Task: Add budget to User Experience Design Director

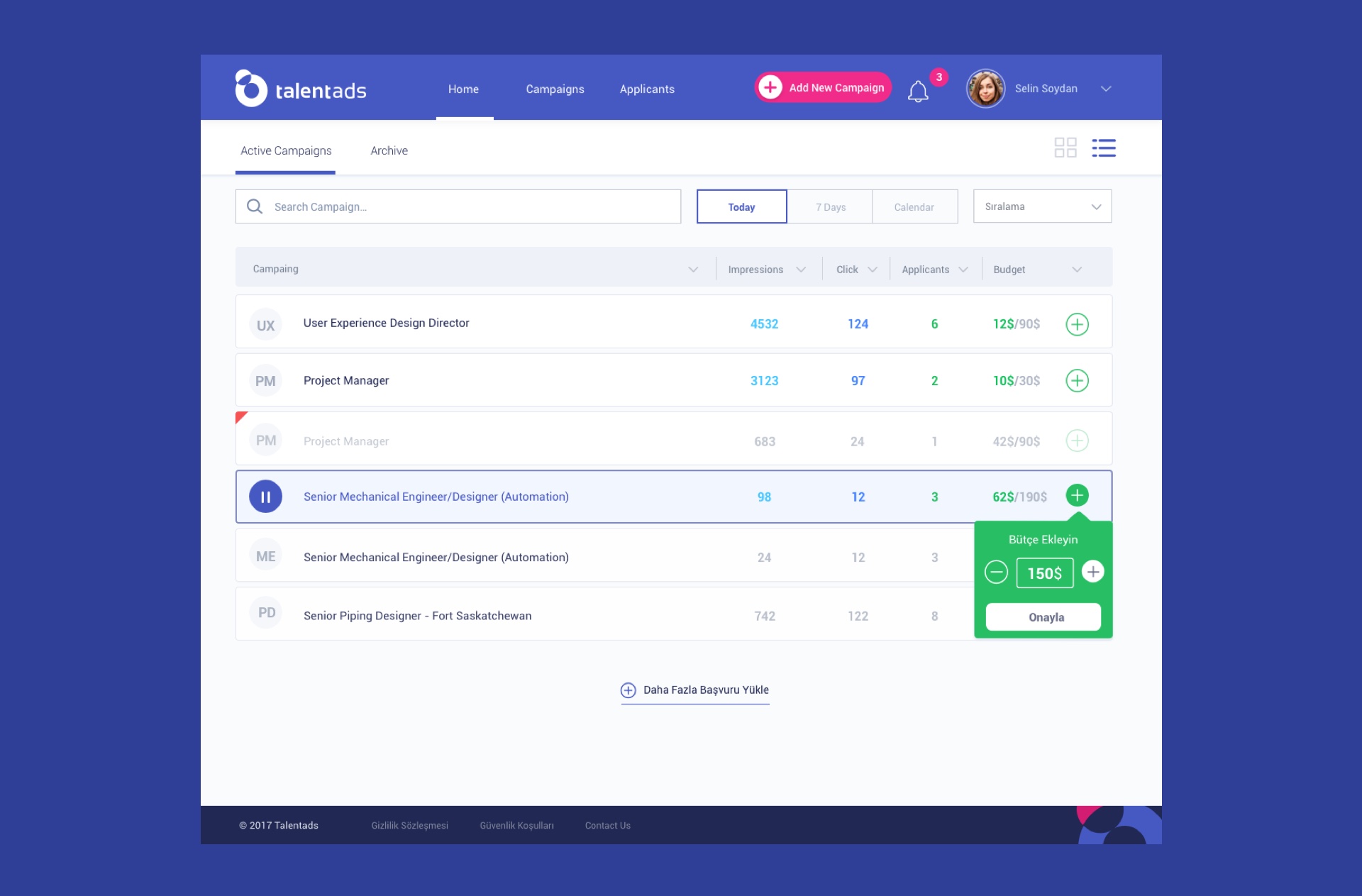Action: [x=1077, y=324]
